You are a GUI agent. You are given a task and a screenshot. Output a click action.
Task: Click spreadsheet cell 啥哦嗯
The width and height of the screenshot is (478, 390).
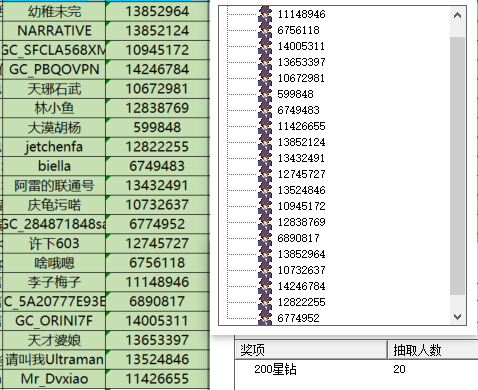[54, 263]
